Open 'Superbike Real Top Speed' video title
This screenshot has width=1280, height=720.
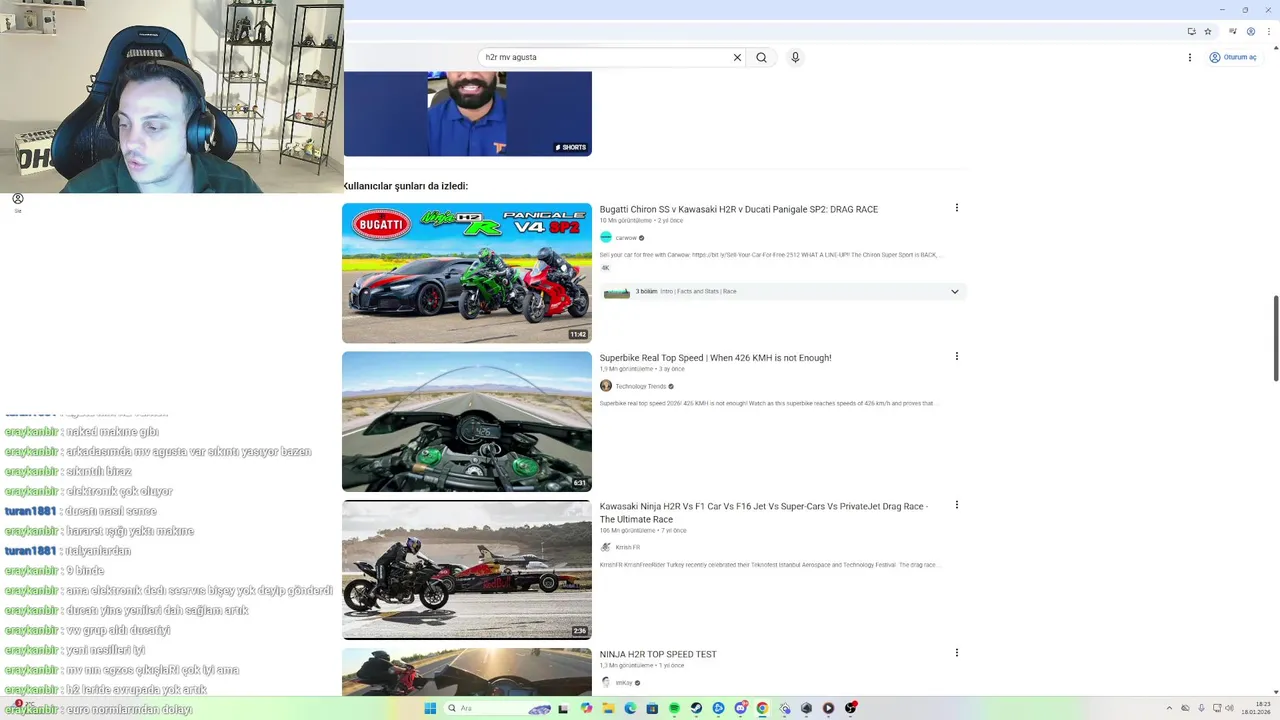(x=715, y=358)
